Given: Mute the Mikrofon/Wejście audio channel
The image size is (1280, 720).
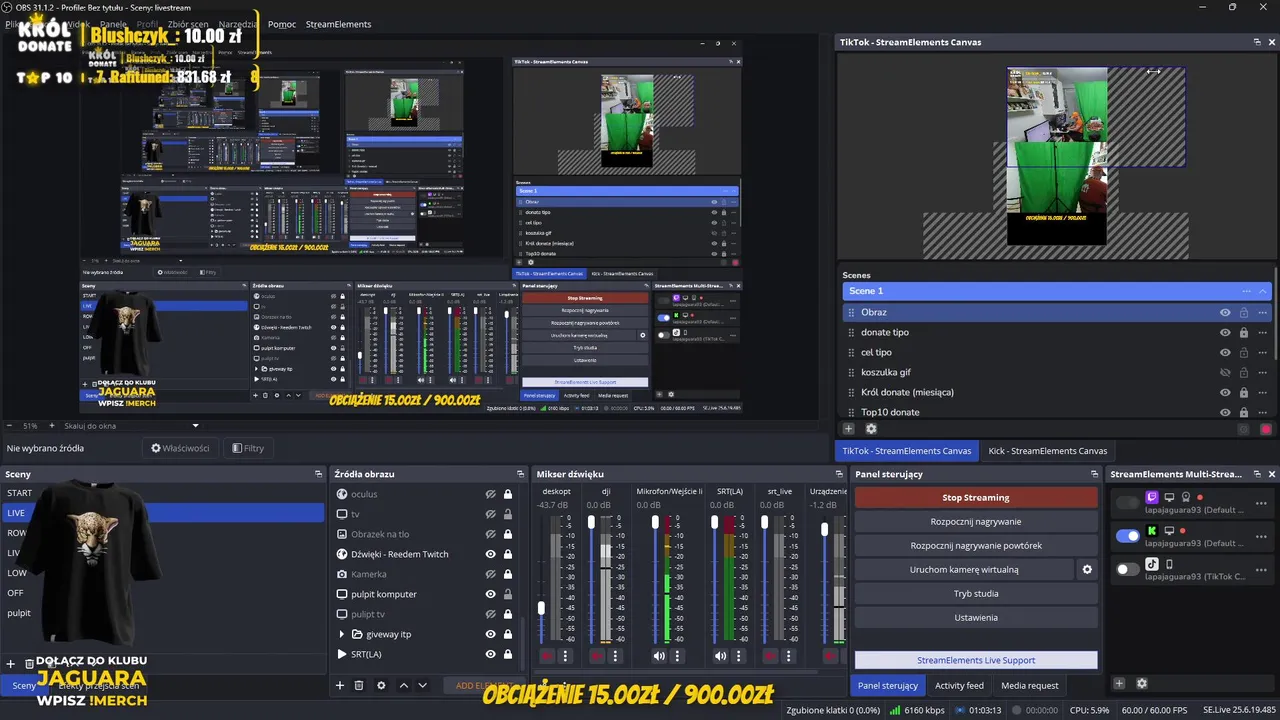Looking at the screenshot, I should pos(659,656).
